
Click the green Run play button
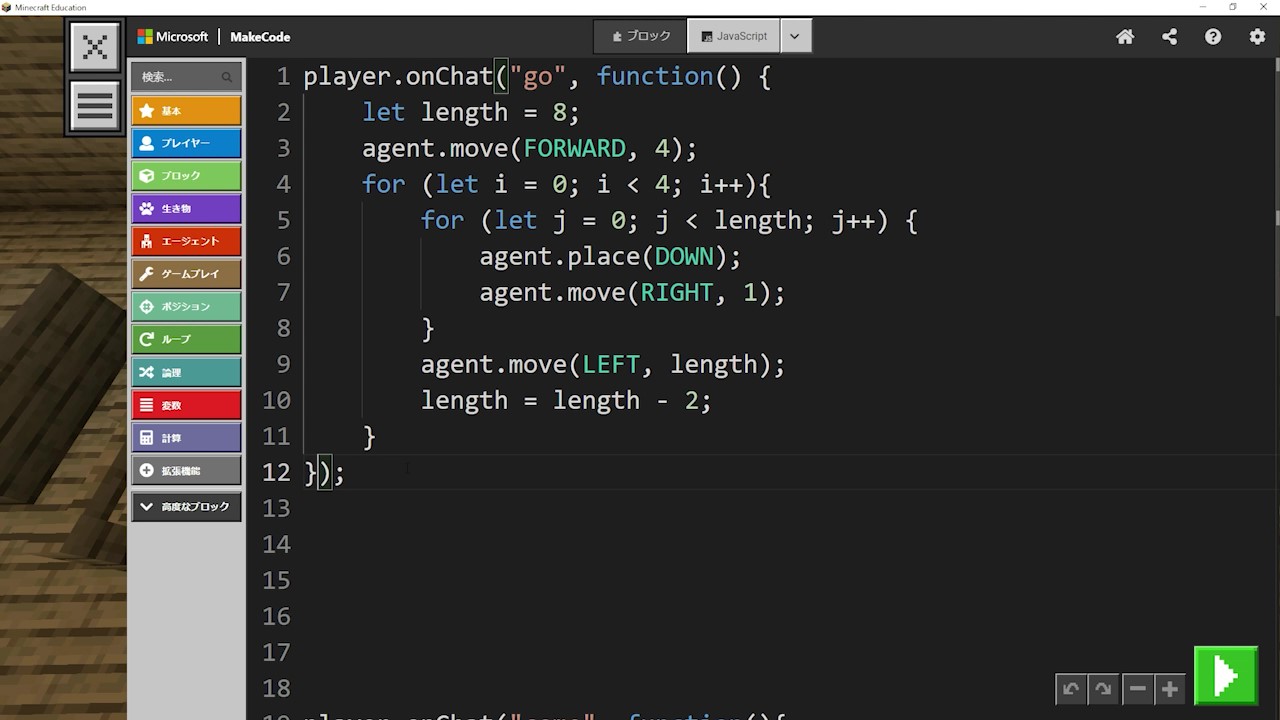click(1225, 676)
